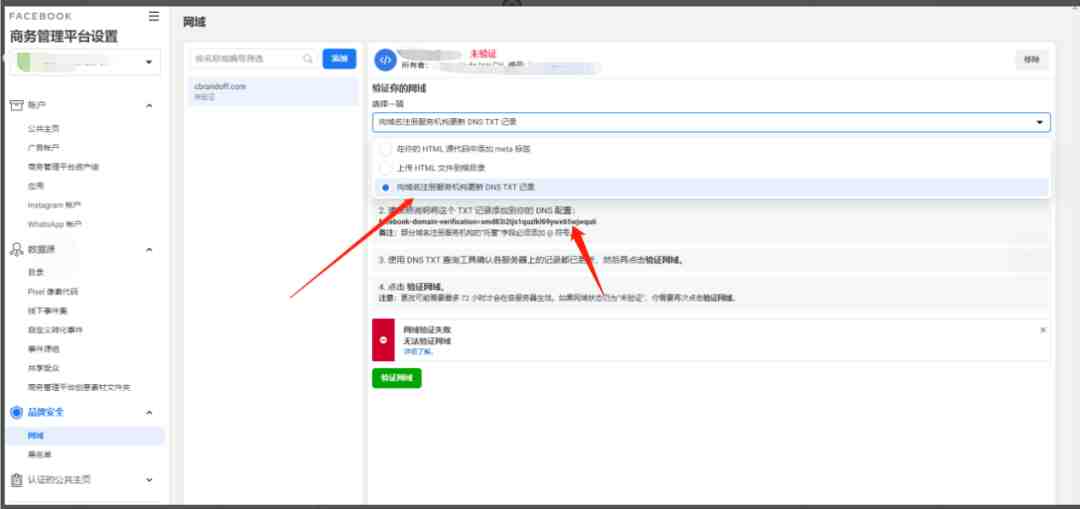
Task: Open 公共主页 in the sidebar
Action: [x=43, y=129]
